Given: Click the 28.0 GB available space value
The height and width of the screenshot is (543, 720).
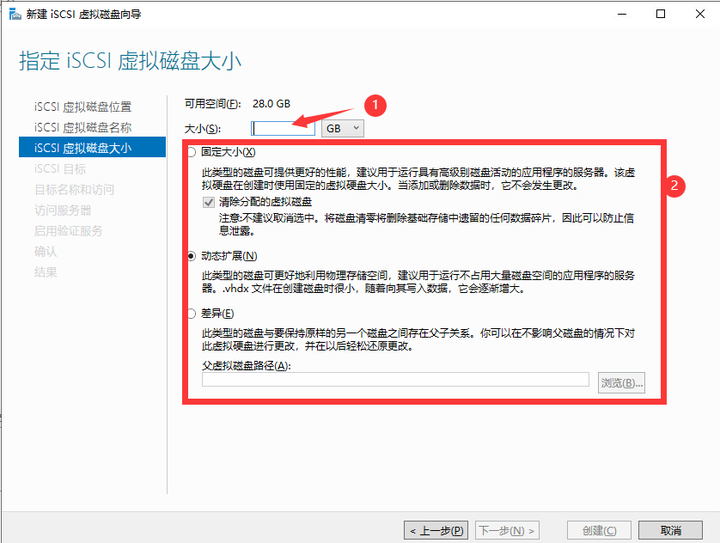Looking at the screenshot, I should 271,104.
